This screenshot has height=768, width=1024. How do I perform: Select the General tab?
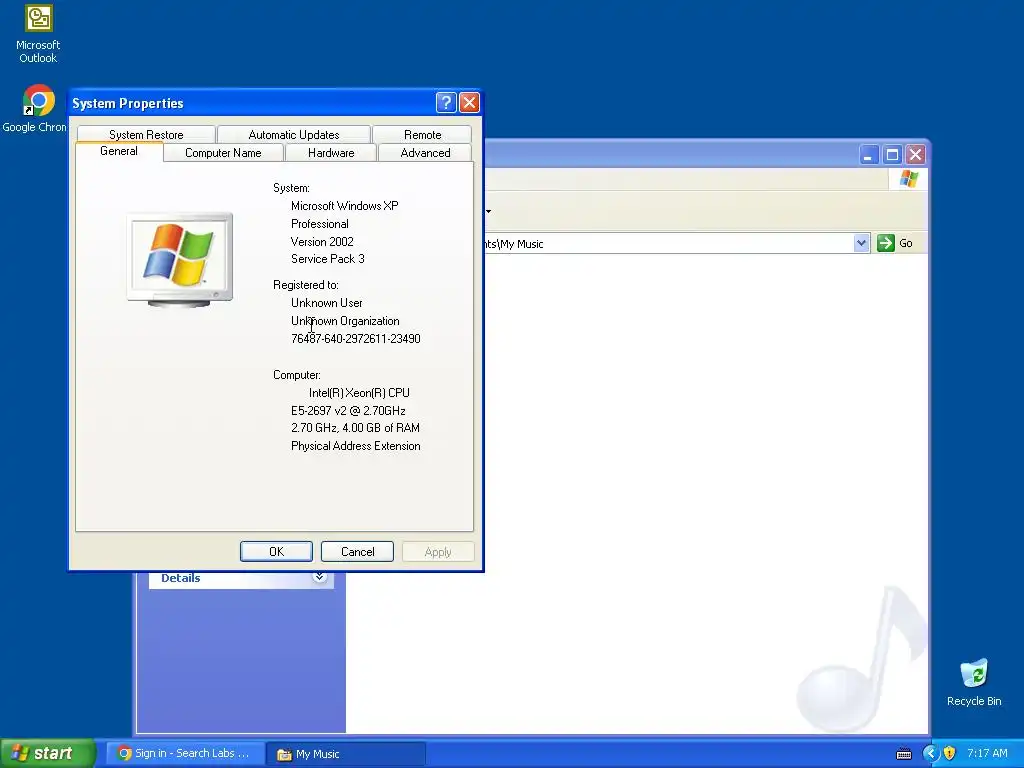point(119,151)
